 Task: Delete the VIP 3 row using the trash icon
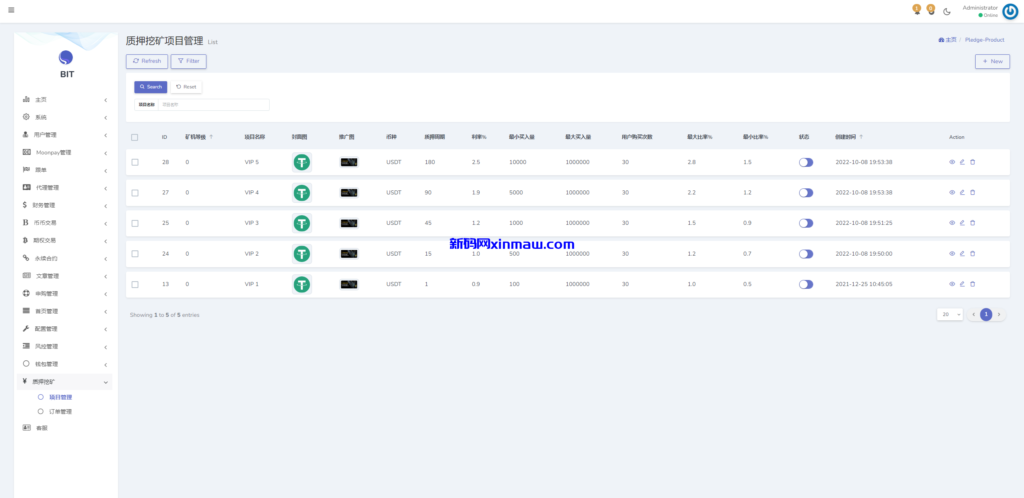(x=972, y=223)
